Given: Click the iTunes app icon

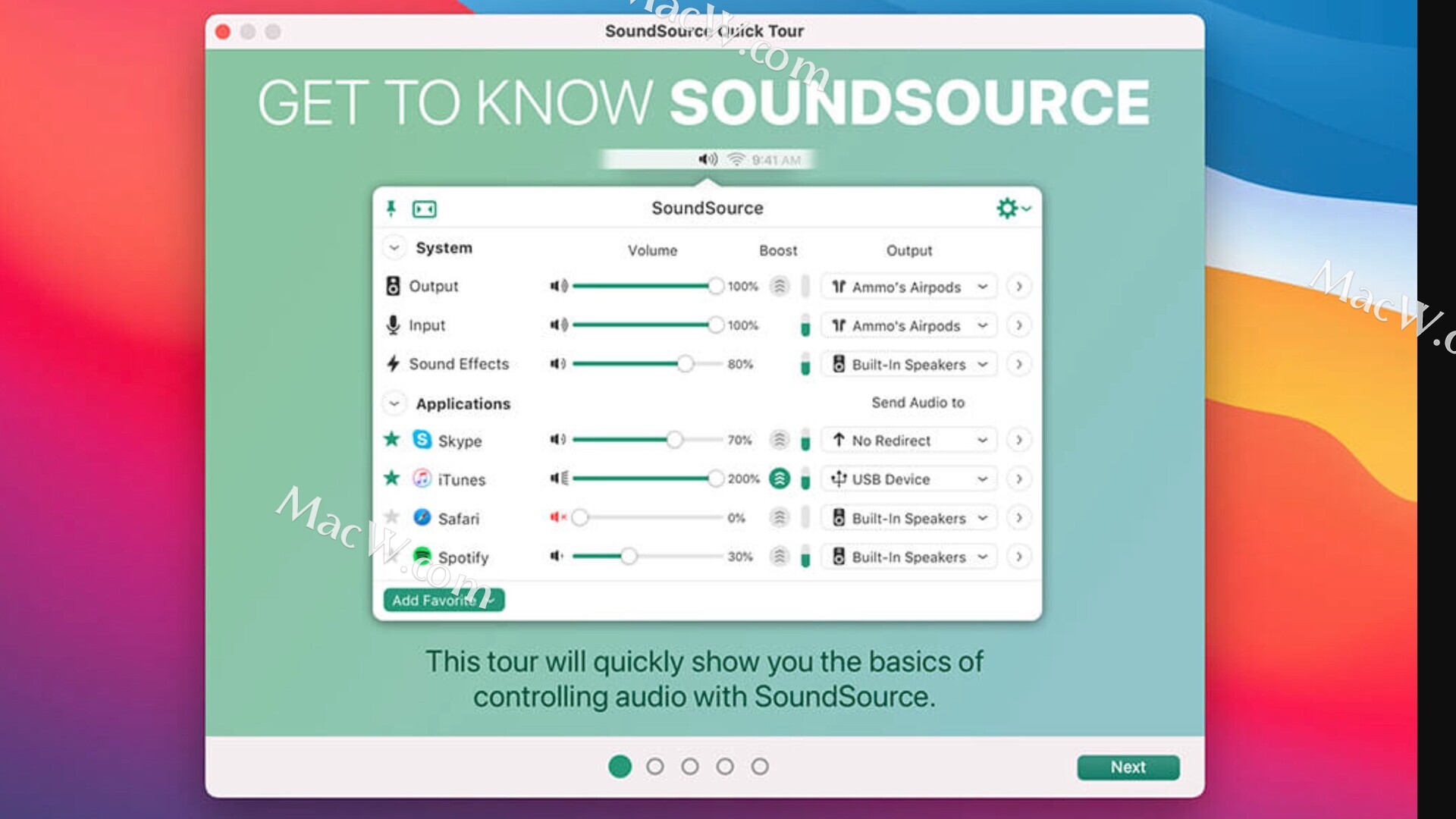Looking at the screenshot, I should click(x=422, y=479).
